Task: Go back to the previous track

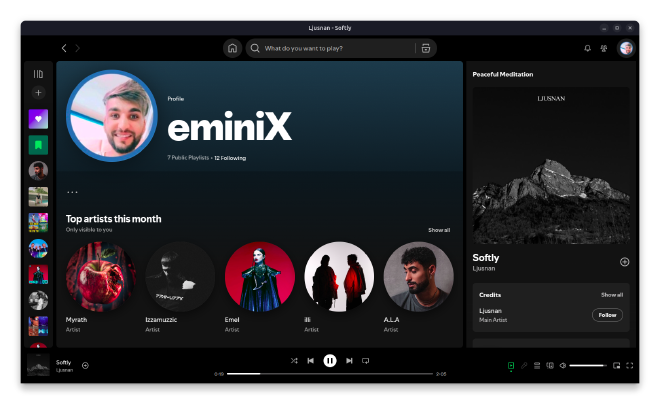Action: click(311, 360)
